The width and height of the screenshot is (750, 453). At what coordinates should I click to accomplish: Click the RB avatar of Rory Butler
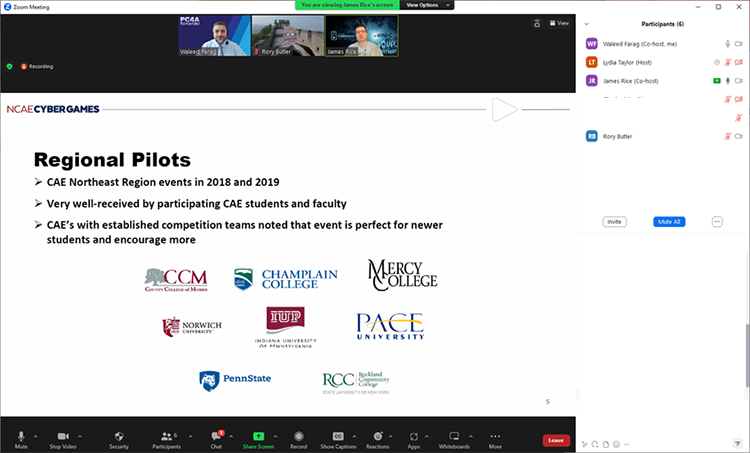[592, 136]
